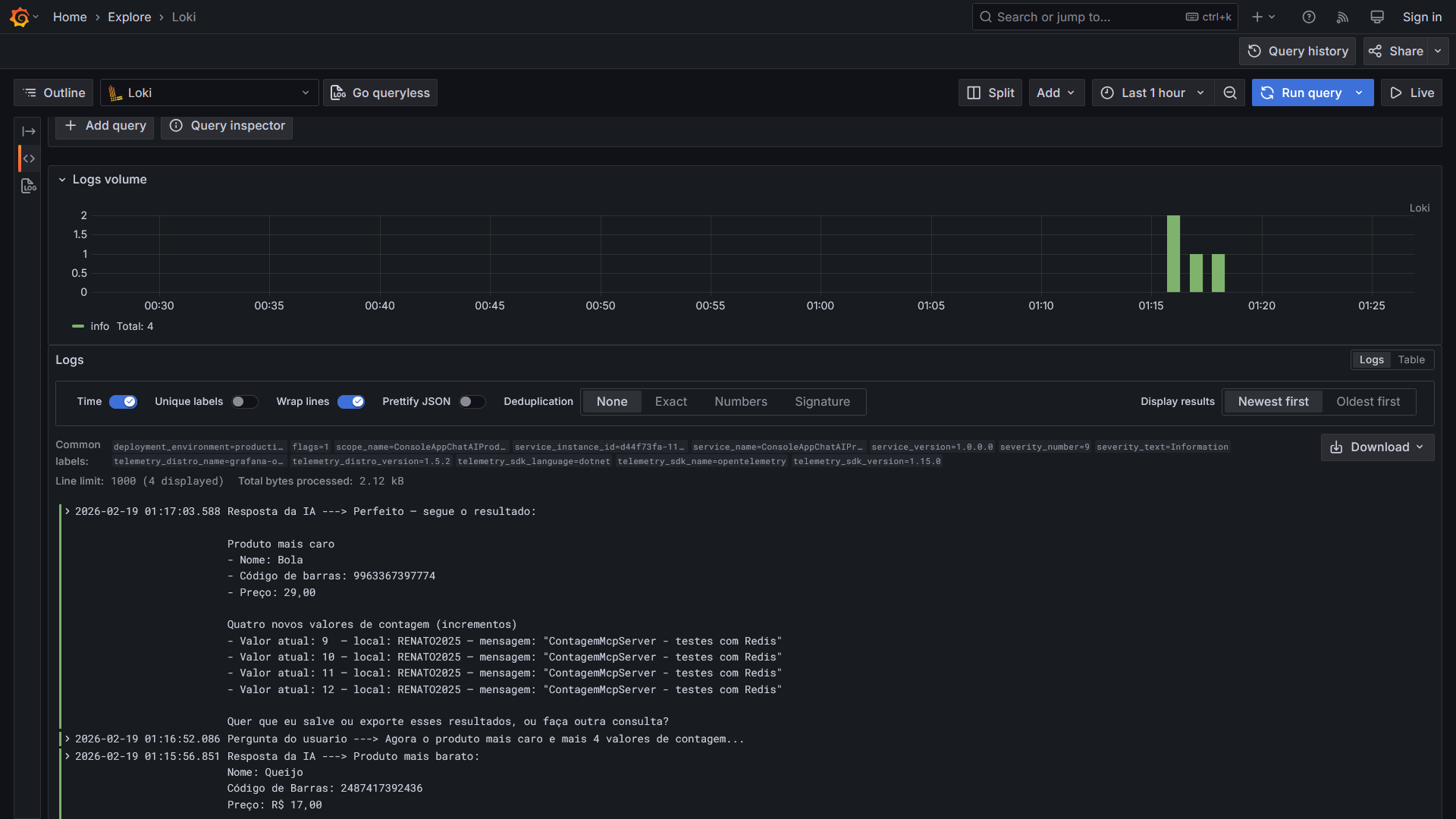Expand the 01:17:03.588 log line
The image size is (1456, 819).
(x=67, y=512)
